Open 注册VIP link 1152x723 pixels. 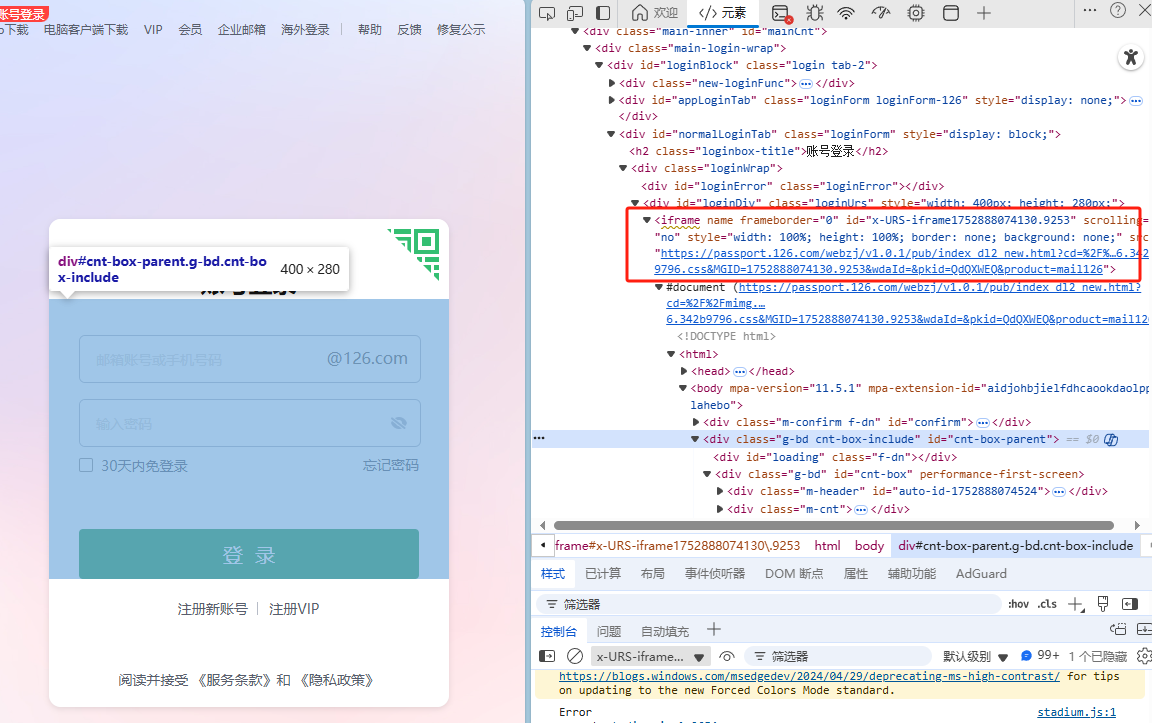(294, 608)
